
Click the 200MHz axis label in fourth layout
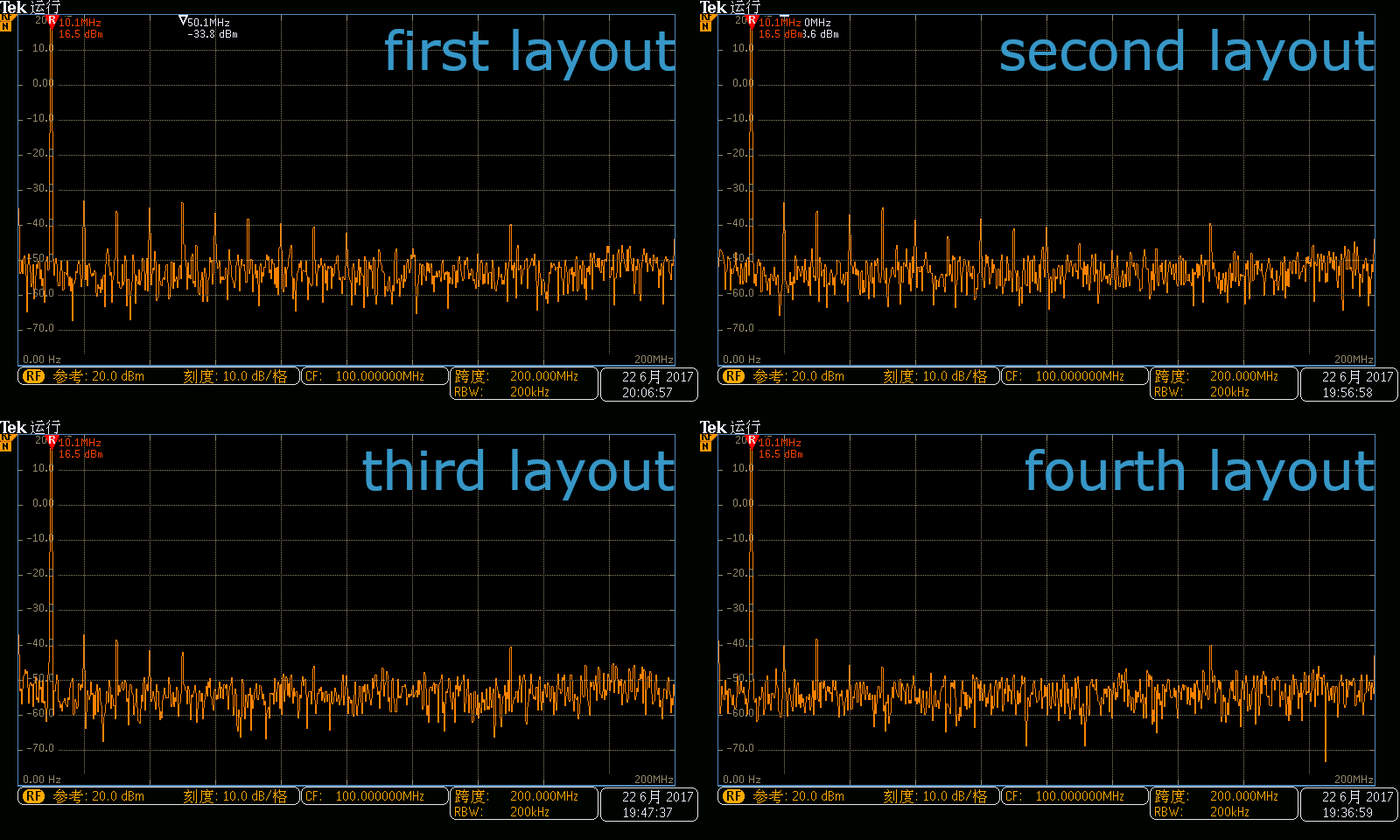coord(1354,780)
